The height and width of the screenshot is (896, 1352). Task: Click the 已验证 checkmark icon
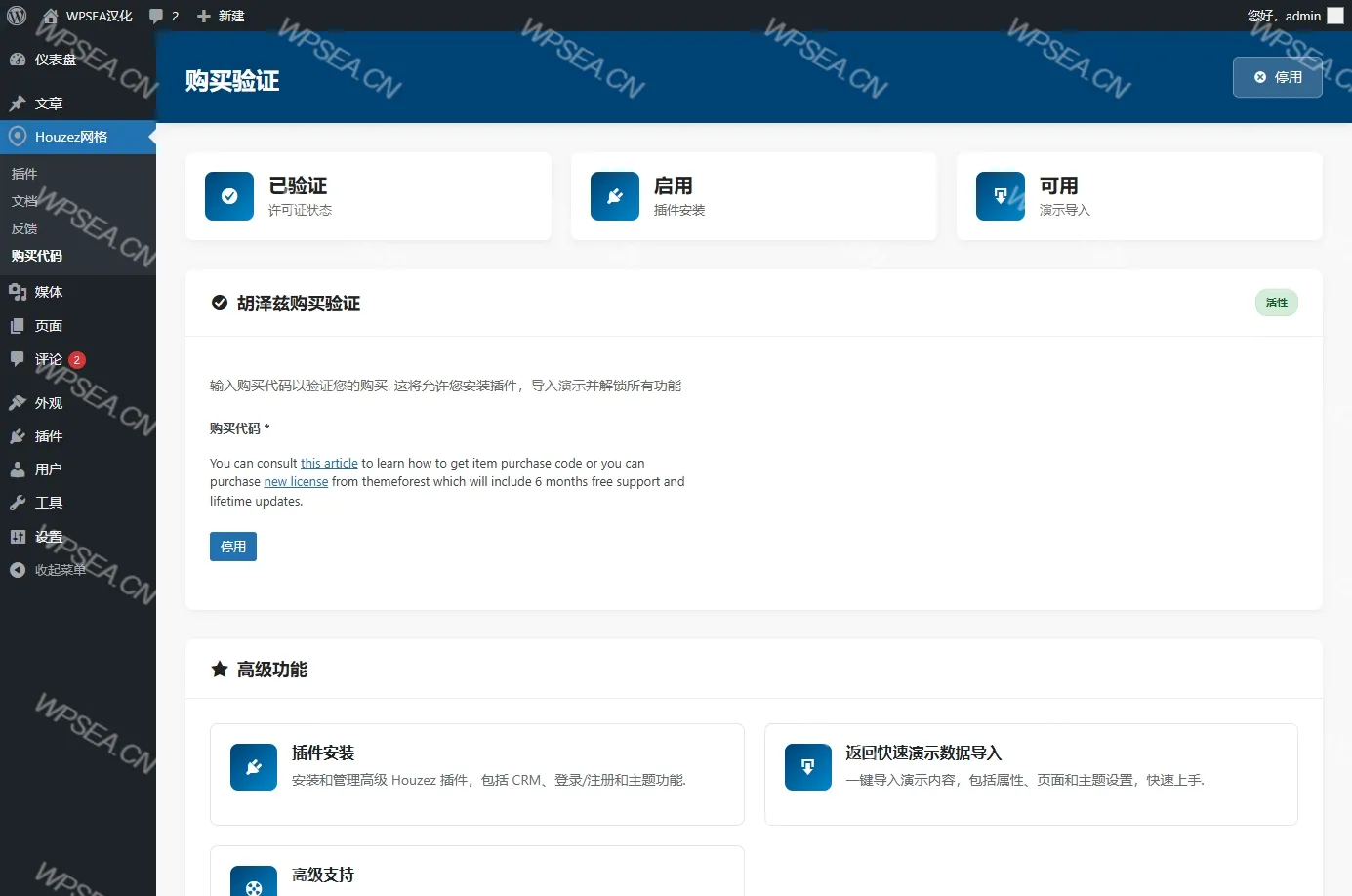click(x=229, y=196)
